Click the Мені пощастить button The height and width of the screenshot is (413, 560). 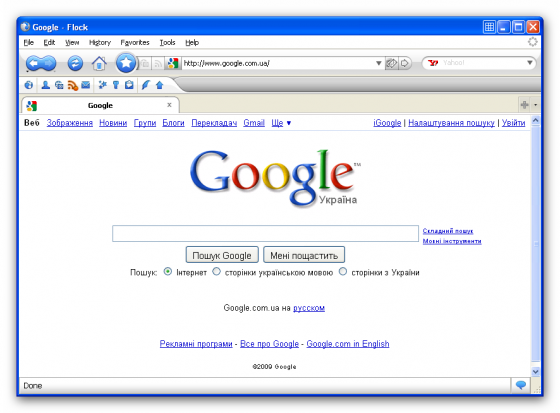[x=304, y=255]
